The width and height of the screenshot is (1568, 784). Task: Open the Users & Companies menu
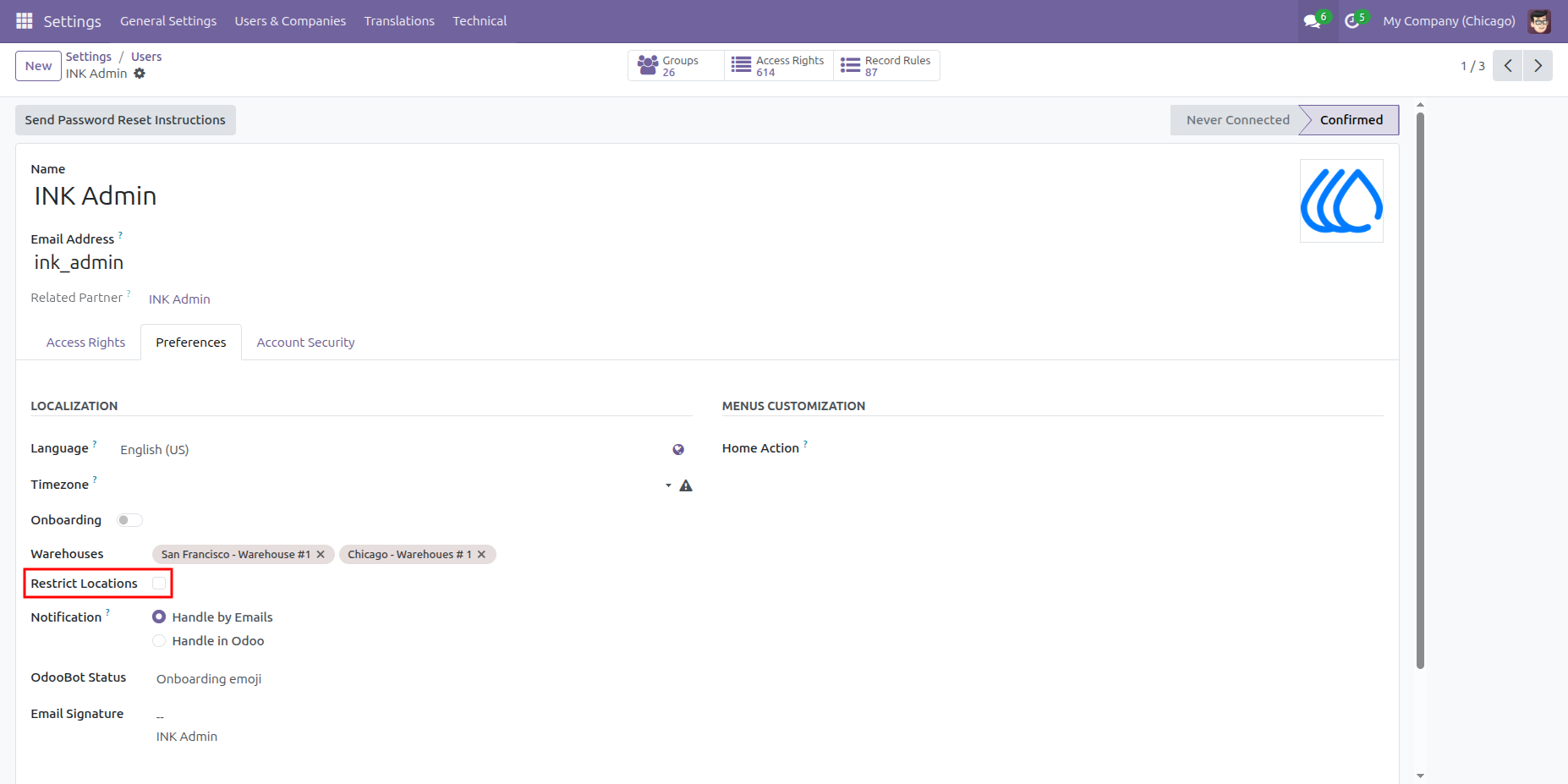tap(290, 21)
